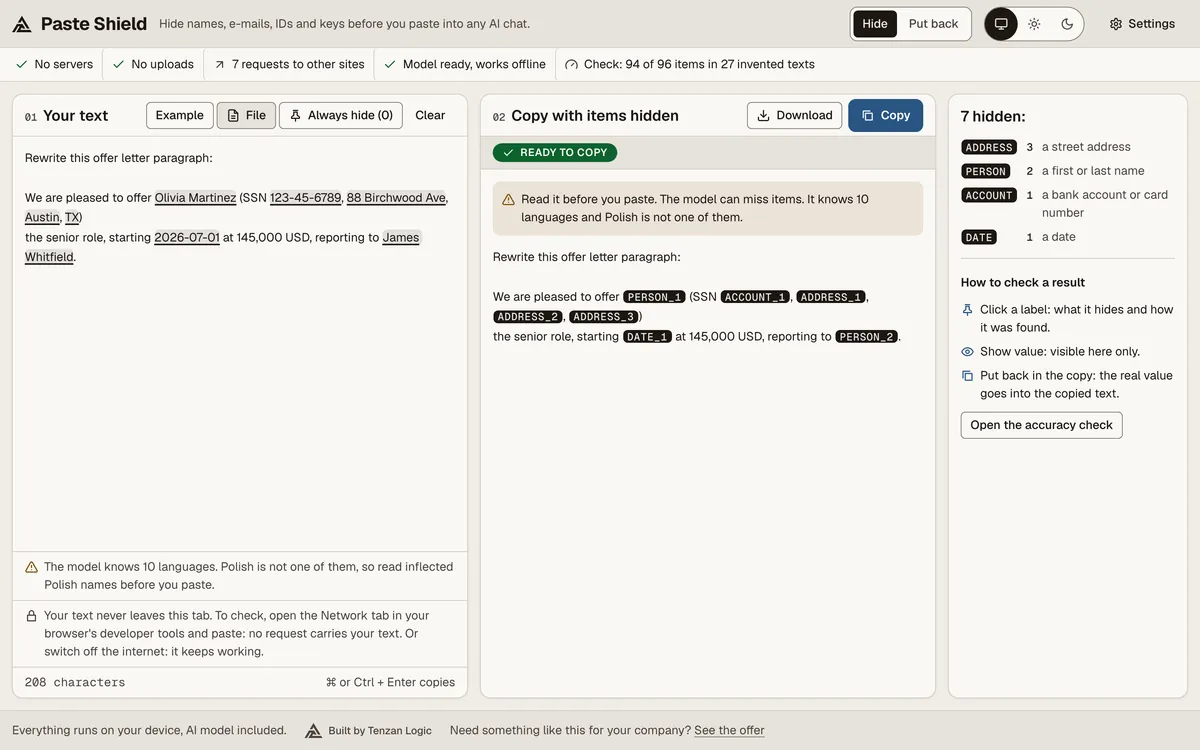The height and width of the screenshot is (750, 1200).
Task: Click underlined 88 Birchwood Ave
Action: point(396,198)
